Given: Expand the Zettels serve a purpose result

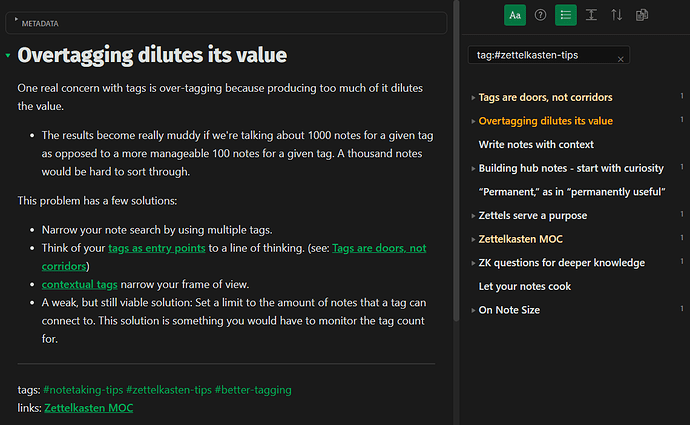Looking at the screenshot, I should pos(473,216).
